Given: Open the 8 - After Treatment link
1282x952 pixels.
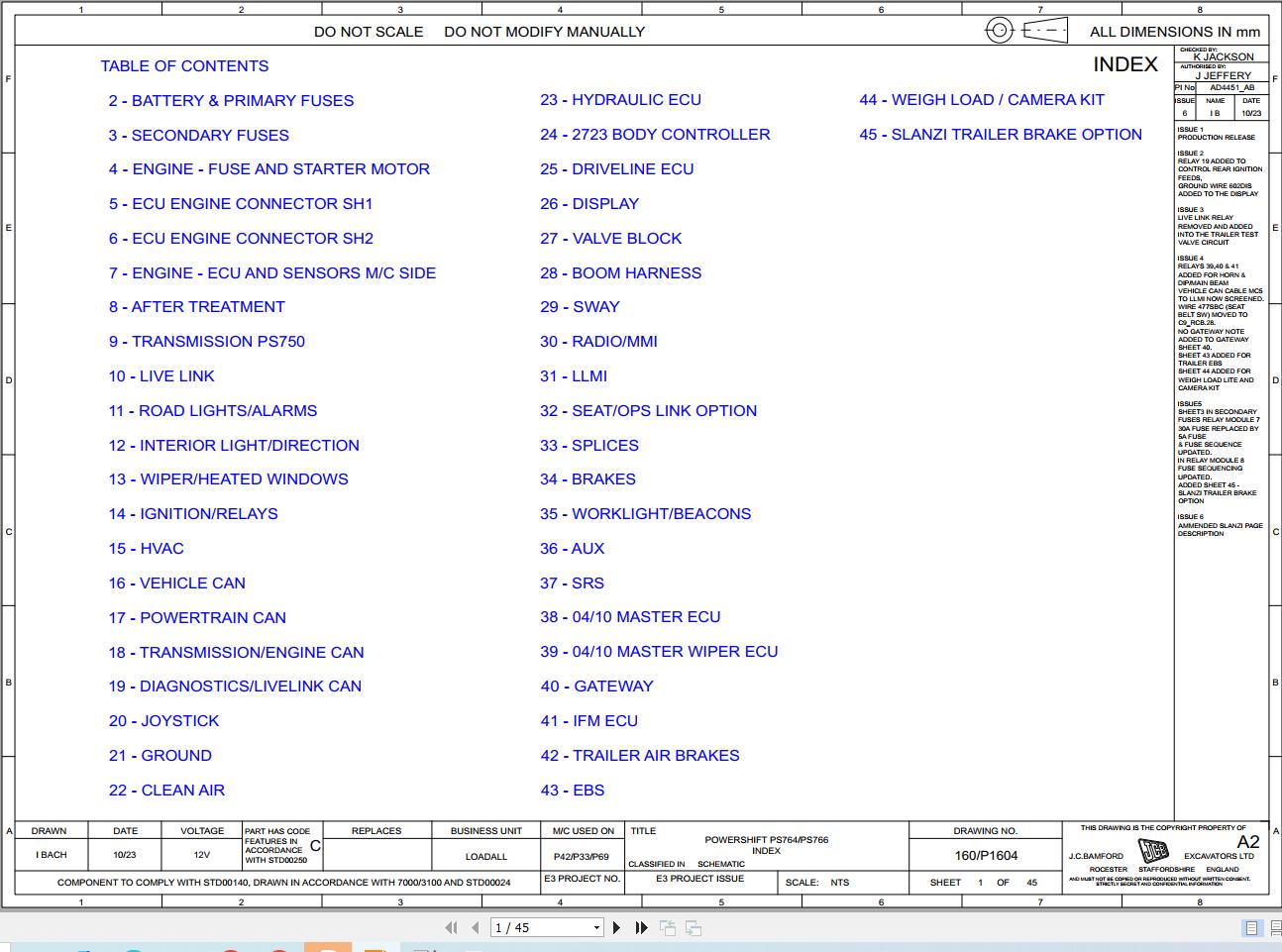Looking at the screenshot, I should [x=197, y=307].
